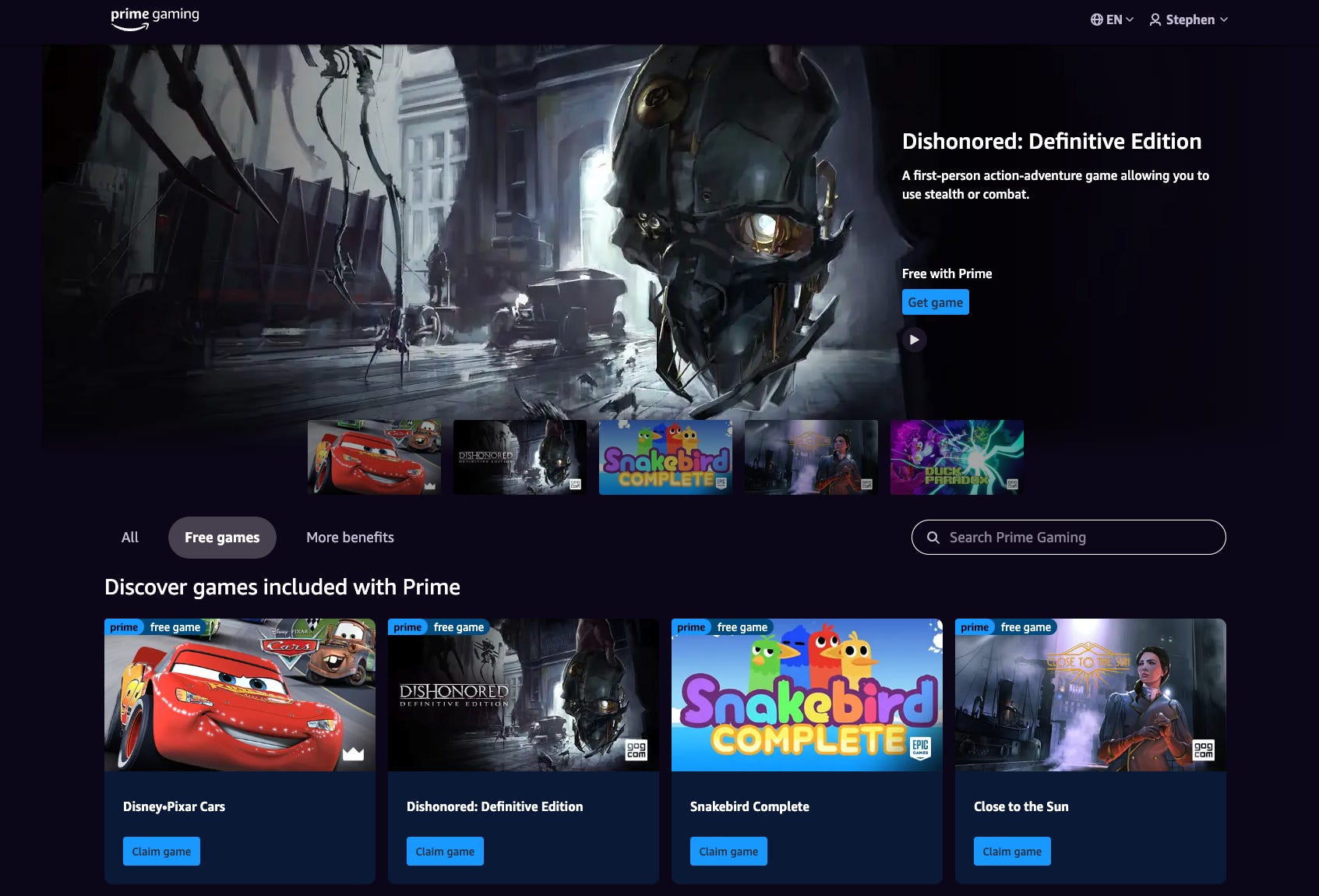The image size is (1319, 896).
Task: Click the GOG icon on Dishonored card
Action: click(x=637, y=750)
